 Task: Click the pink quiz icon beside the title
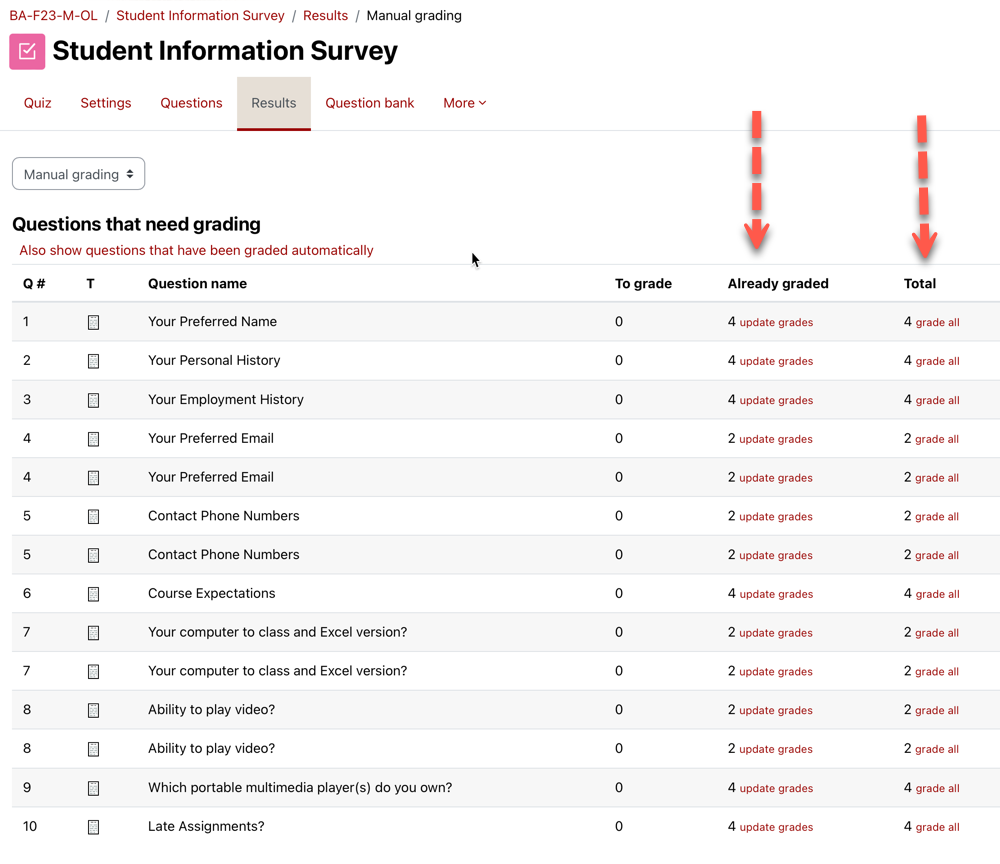click(27, 51)
